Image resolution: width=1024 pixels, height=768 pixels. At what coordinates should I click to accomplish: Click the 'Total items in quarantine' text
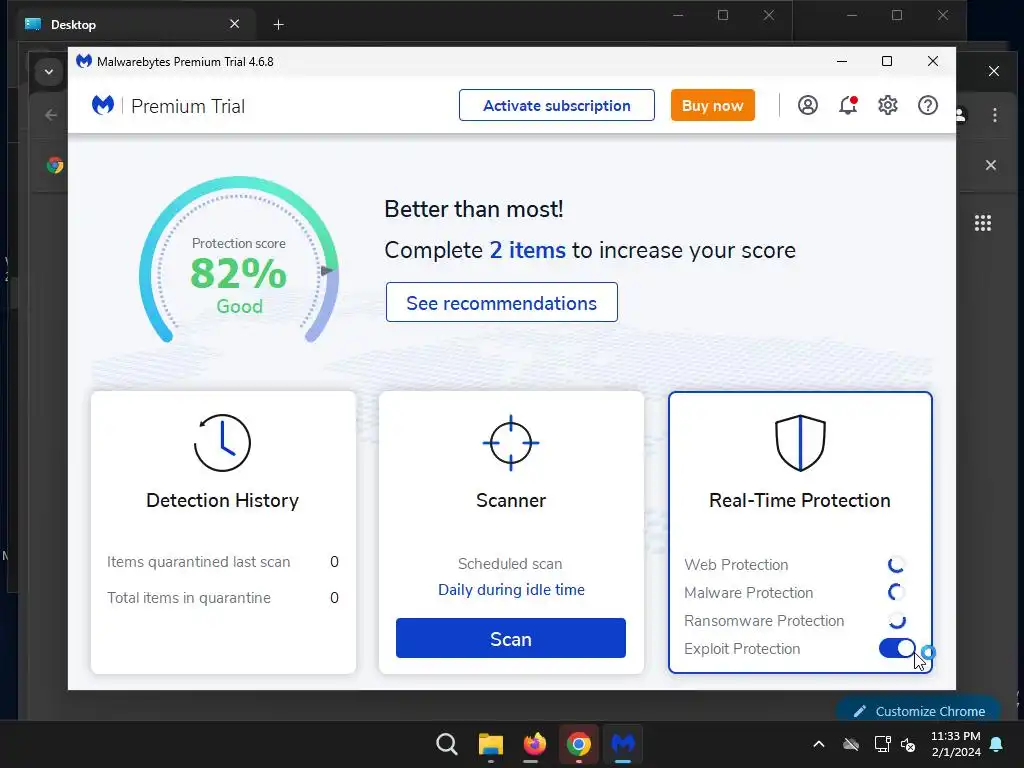189,598
